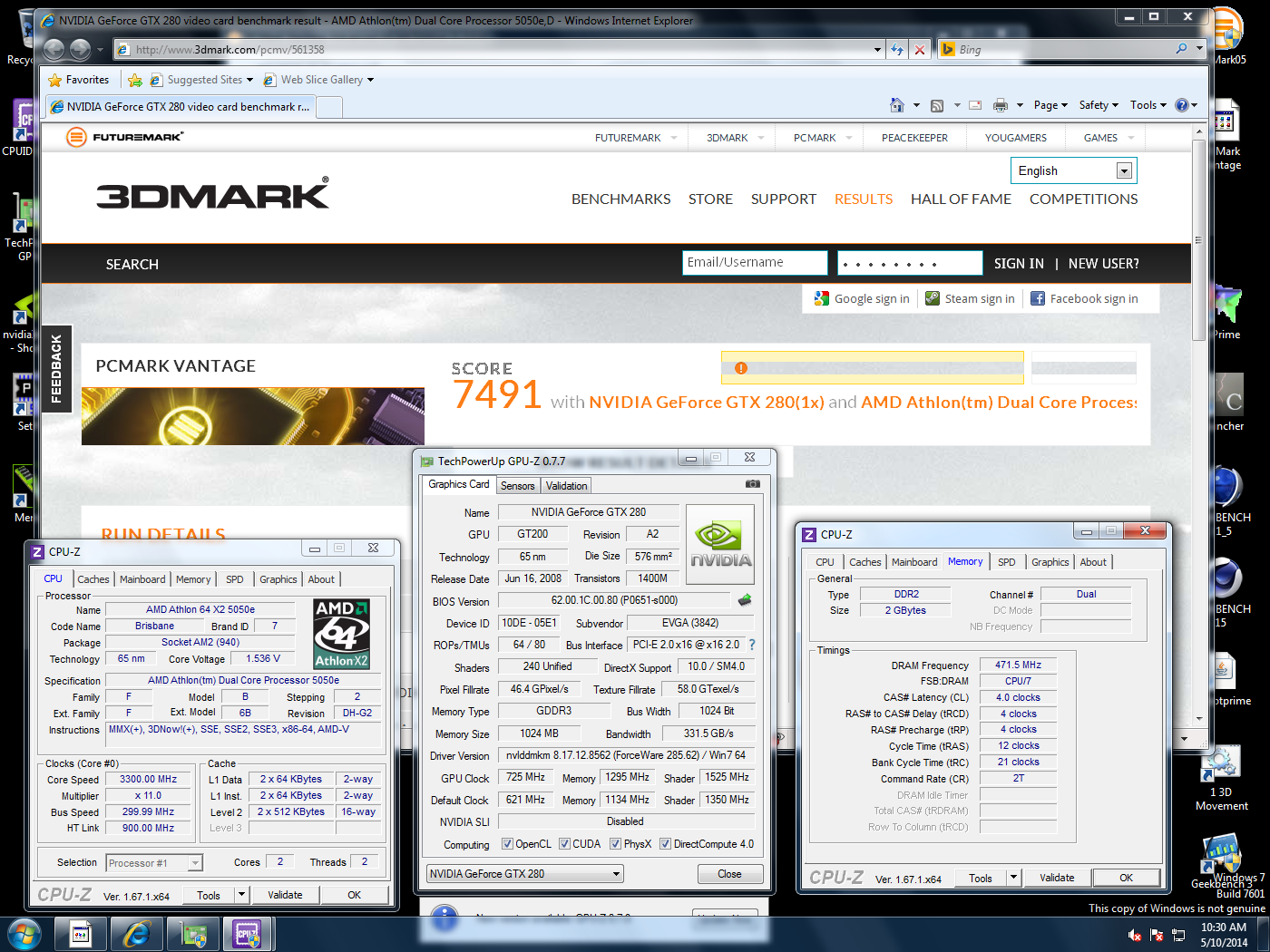Image resolution: width=1270 pixels, height=952 pixels.
Task: Switch to Caches tab in left CPU-Z
Action: [93, 579]
